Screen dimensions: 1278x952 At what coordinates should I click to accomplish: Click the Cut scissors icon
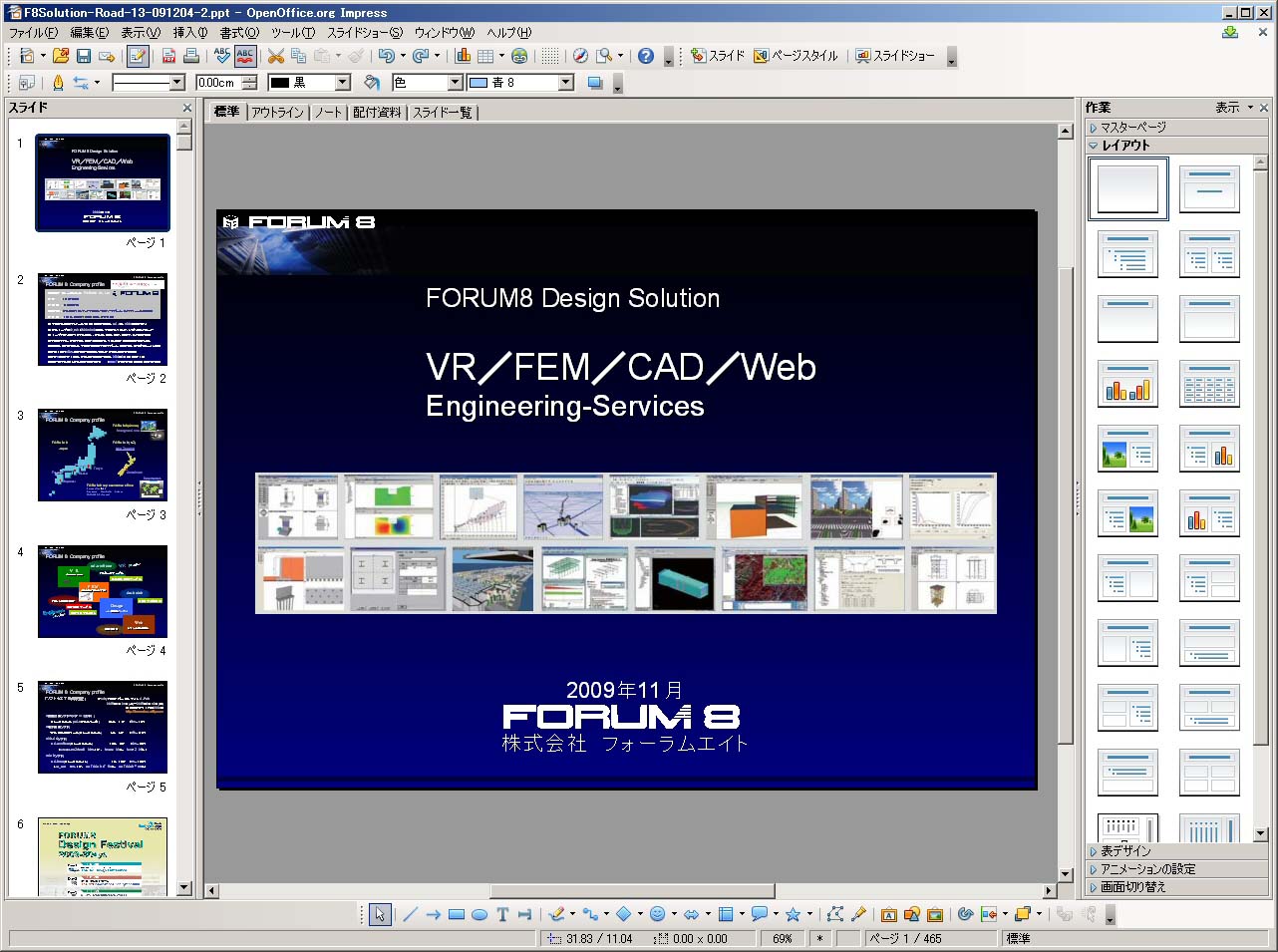276,56
